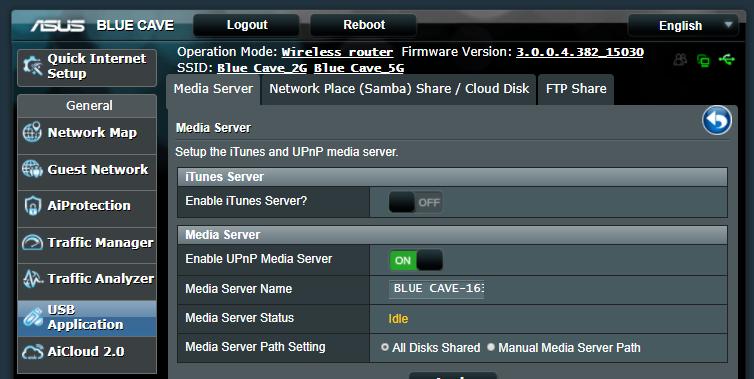
Task: Click the Logout button
Action: tap(247, 25)
